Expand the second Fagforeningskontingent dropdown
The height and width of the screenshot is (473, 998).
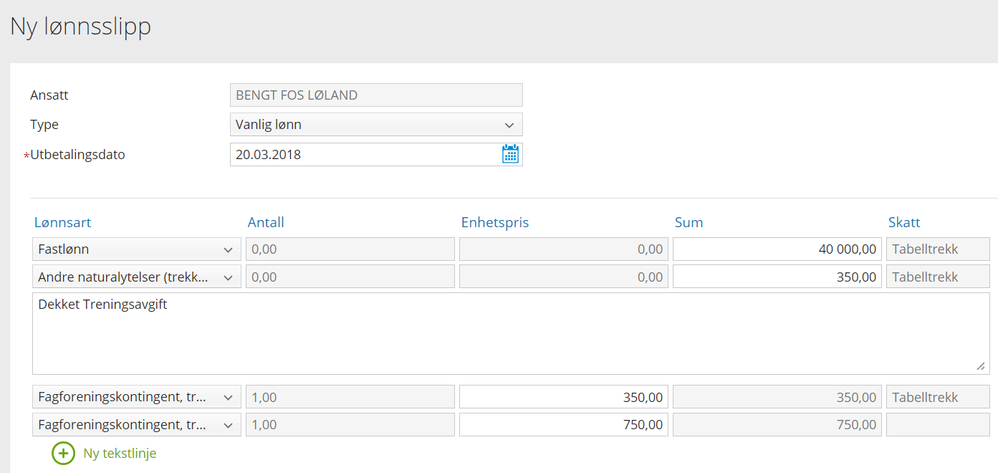point(137,425)
